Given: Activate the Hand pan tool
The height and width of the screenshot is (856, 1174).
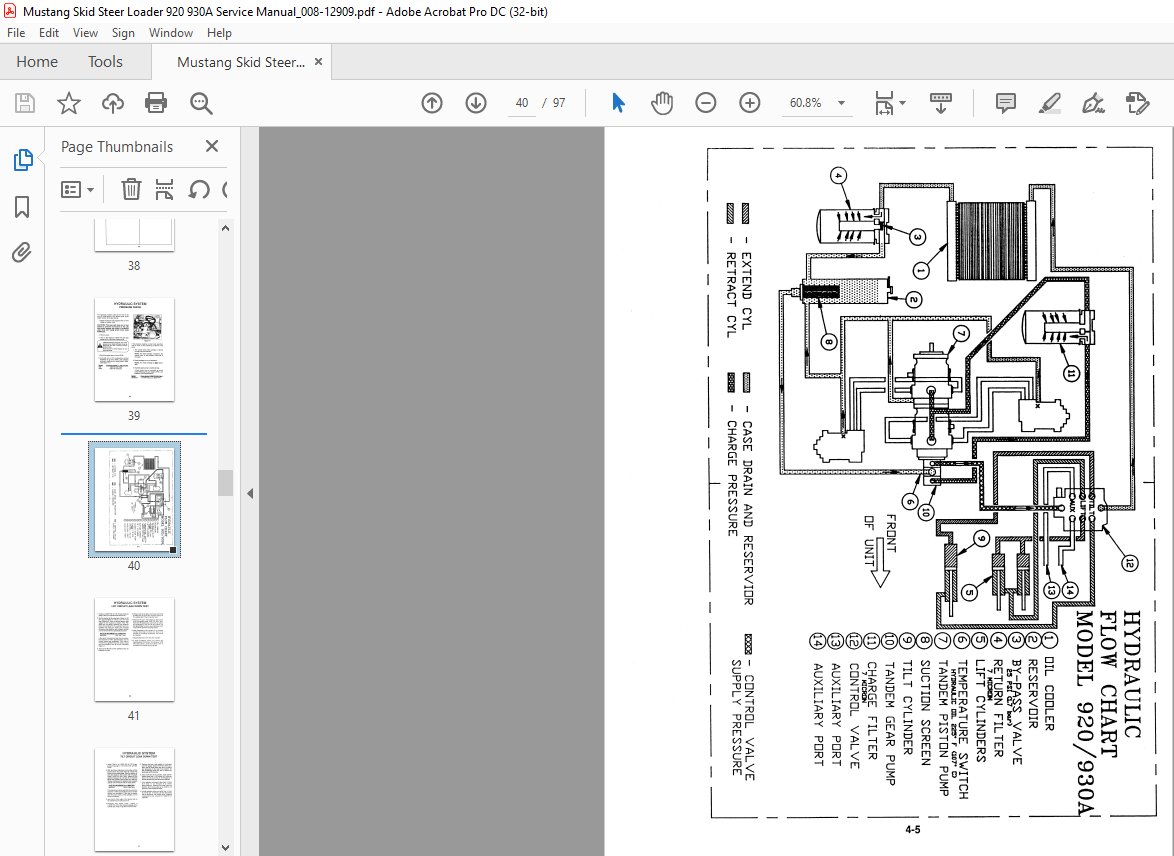Looking at the screenshot, I should point(662,103).
